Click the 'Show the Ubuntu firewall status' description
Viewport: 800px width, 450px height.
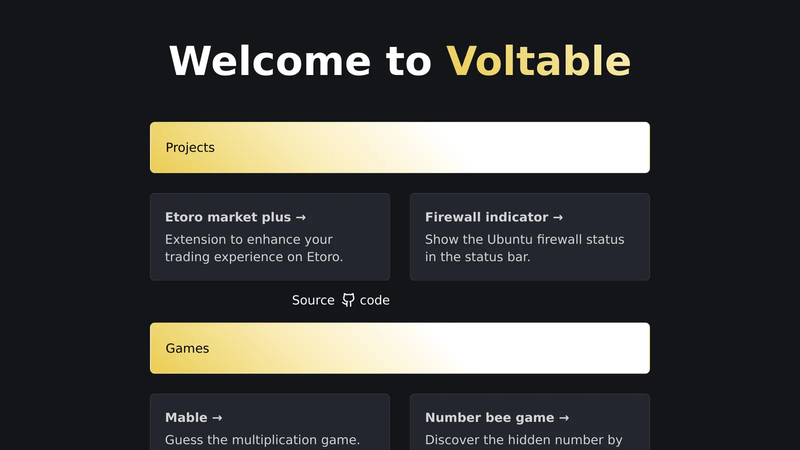coord(524,239)
